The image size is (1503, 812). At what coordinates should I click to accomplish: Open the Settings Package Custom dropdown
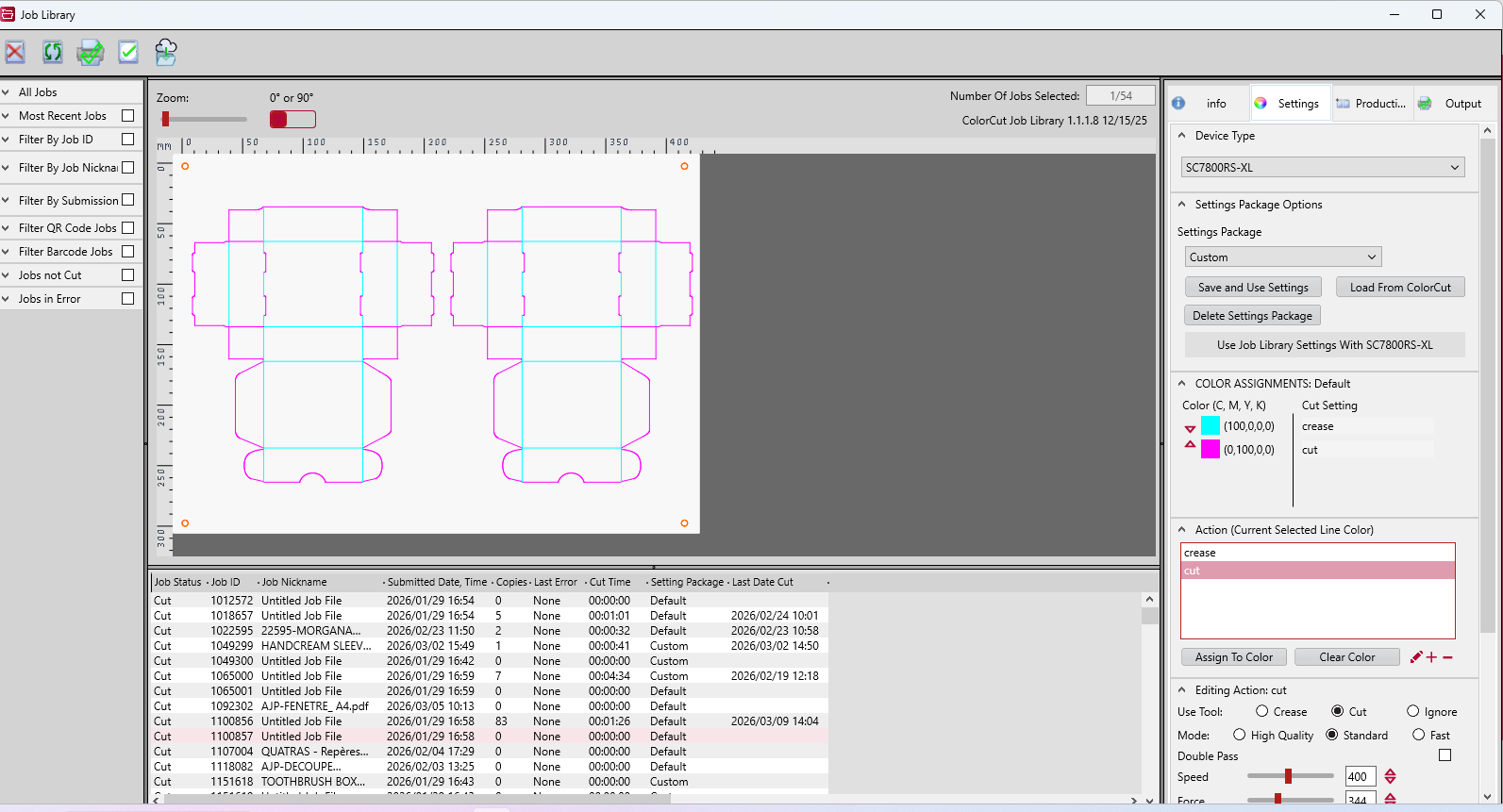point(1282,257)
